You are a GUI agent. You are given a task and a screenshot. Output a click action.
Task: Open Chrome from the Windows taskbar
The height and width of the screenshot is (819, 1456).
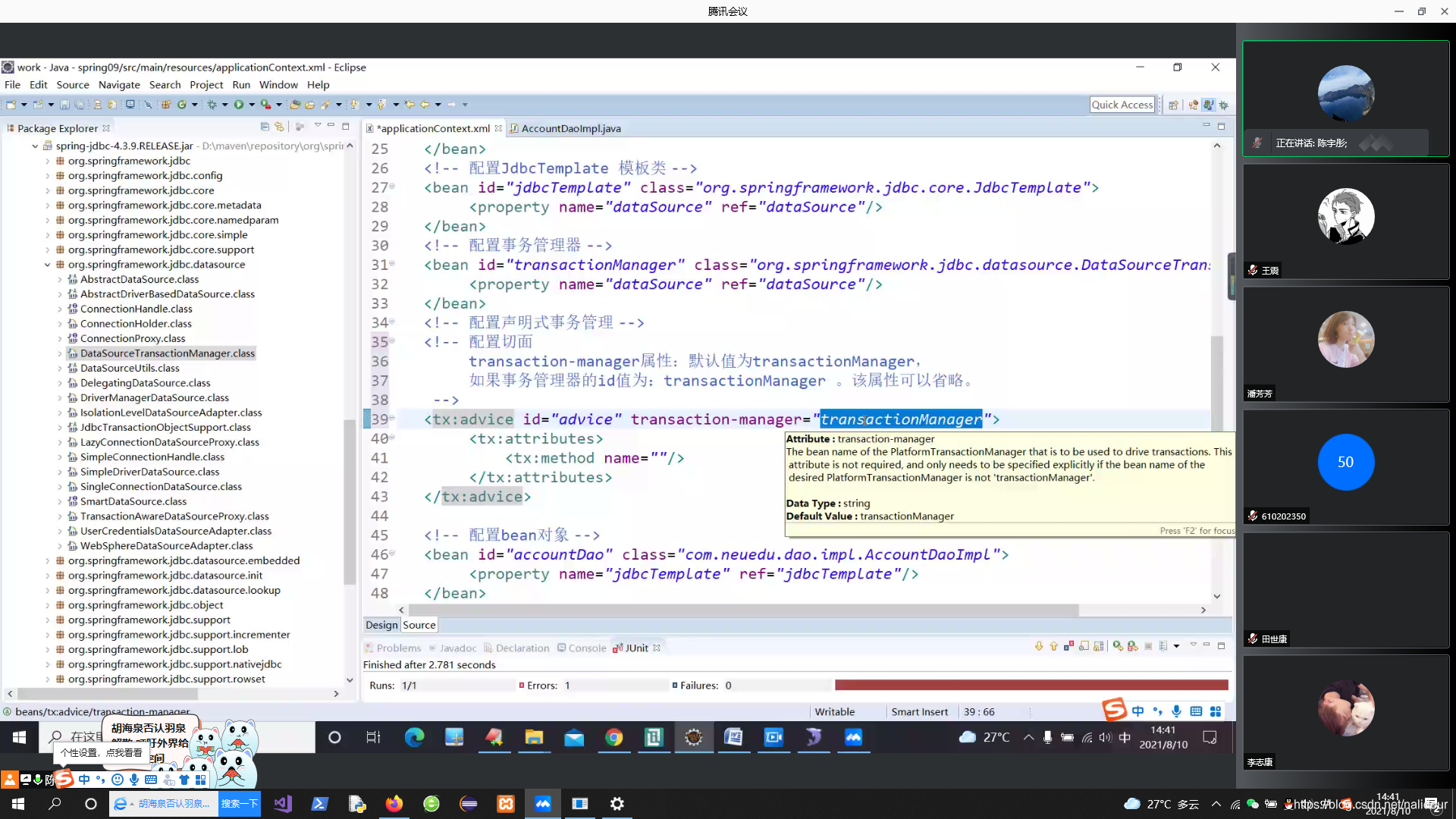tap(614, 737)
